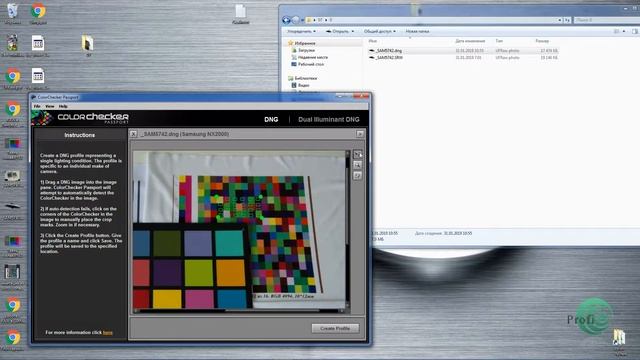This screenshot has height=360, width=640.
Task: Click the horizontal scrollbar under the image
Action: click(239, 311)
